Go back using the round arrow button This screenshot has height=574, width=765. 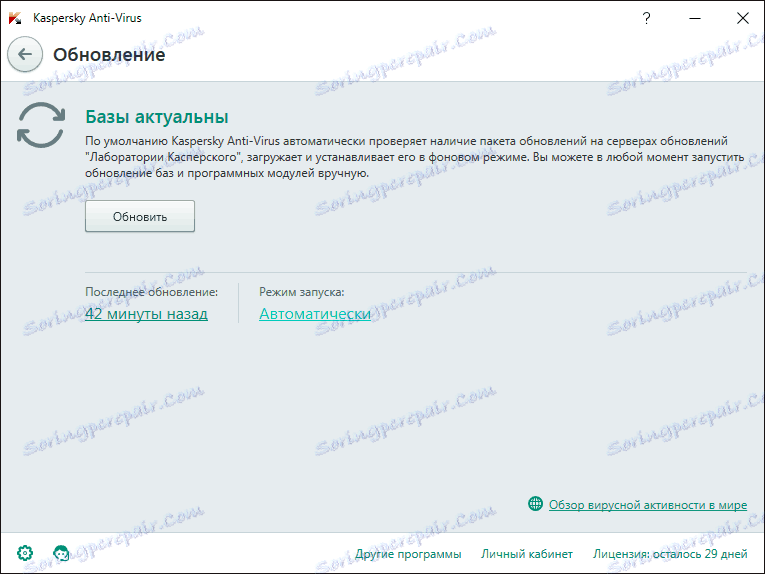click(x=25, y=54)
